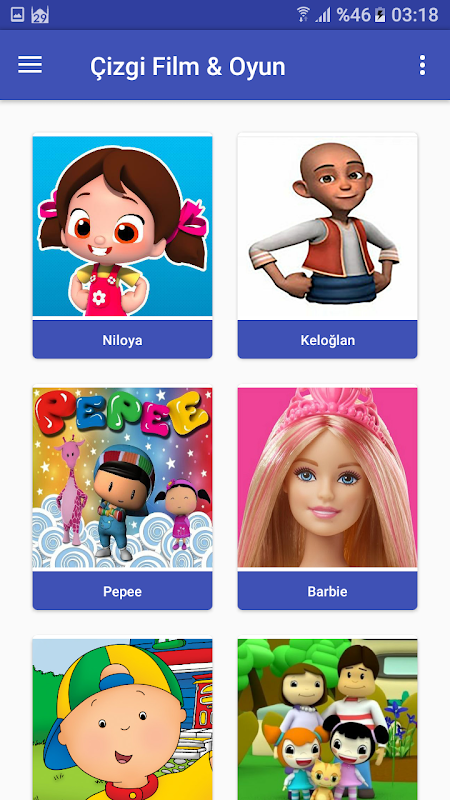
Task: Tap the Pepee label button
Action: pyautogui.click(x=122, y=591)
